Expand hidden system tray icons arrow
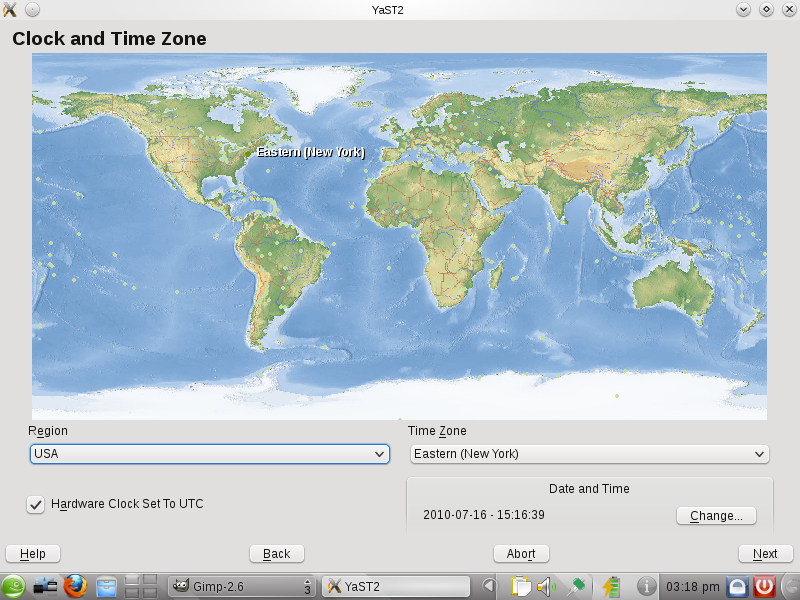The height and width of the screenshot is (600, 800). tap(488, 586)
